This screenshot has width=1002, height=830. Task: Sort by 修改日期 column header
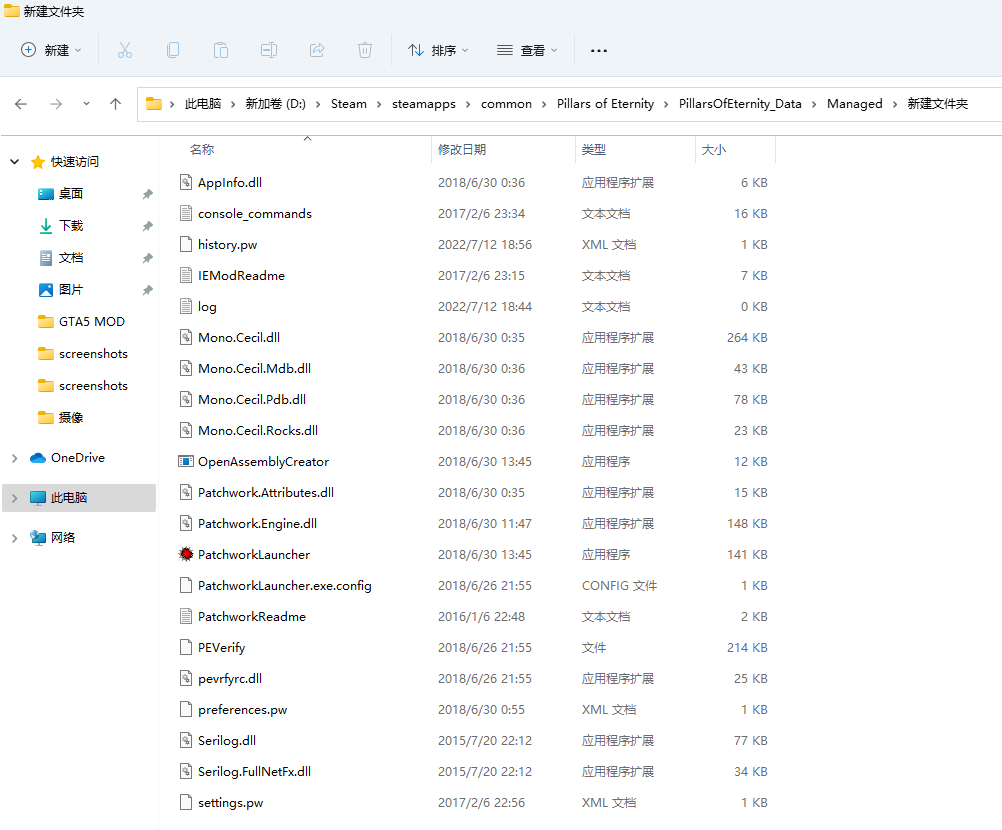click(462, 150)
